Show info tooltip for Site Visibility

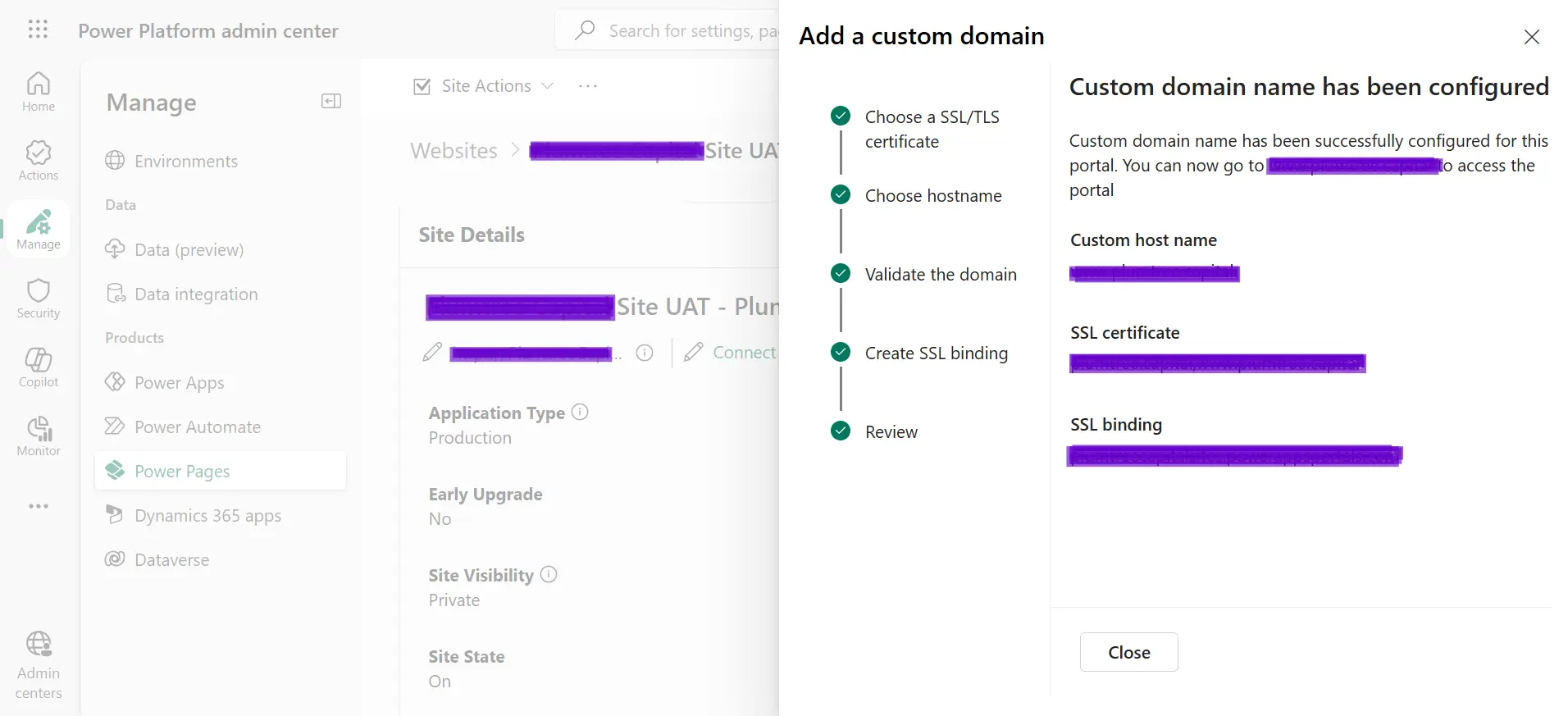(549, 575)
